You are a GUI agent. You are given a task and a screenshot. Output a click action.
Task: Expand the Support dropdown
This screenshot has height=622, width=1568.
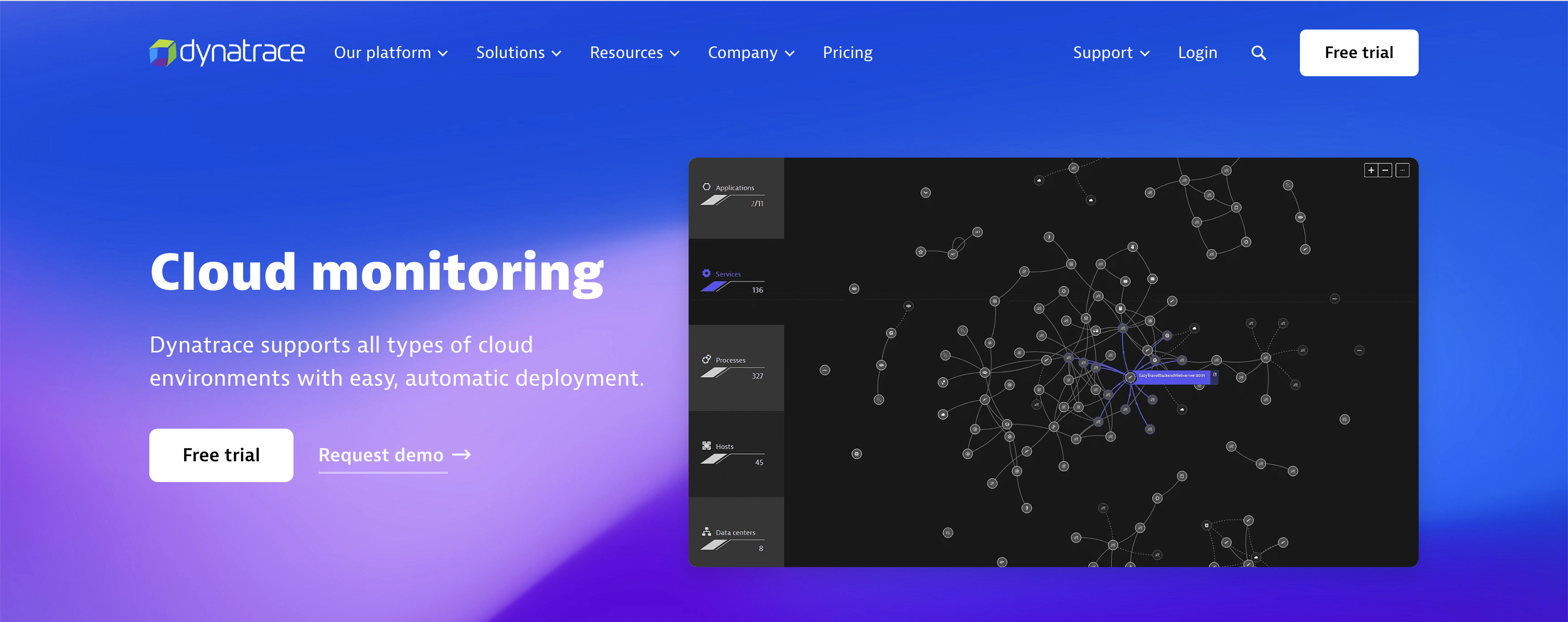pos(1112,53)
